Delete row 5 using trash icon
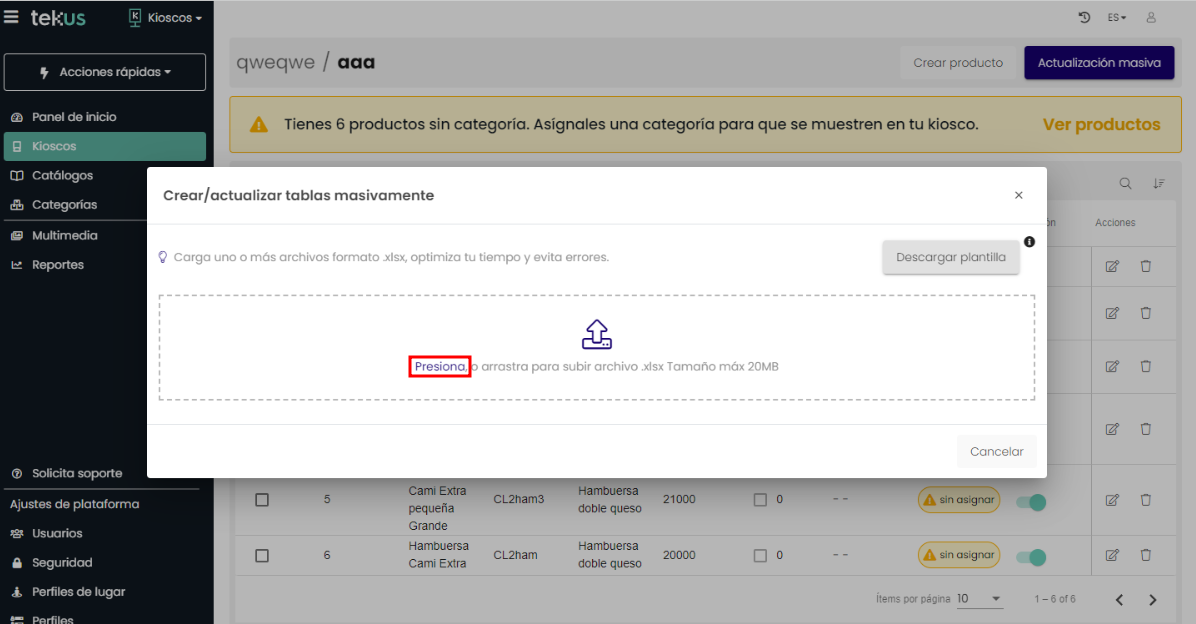The height and width of the screenshot is (624, 1196). pos(1146,499)
